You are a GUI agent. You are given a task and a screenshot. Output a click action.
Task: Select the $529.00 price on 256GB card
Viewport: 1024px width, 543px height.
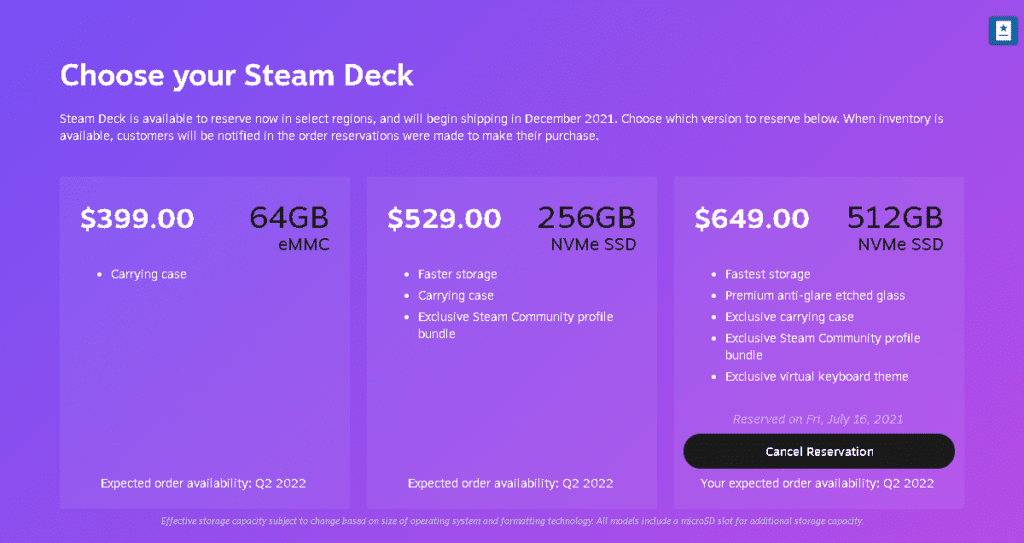pos(444,218)
